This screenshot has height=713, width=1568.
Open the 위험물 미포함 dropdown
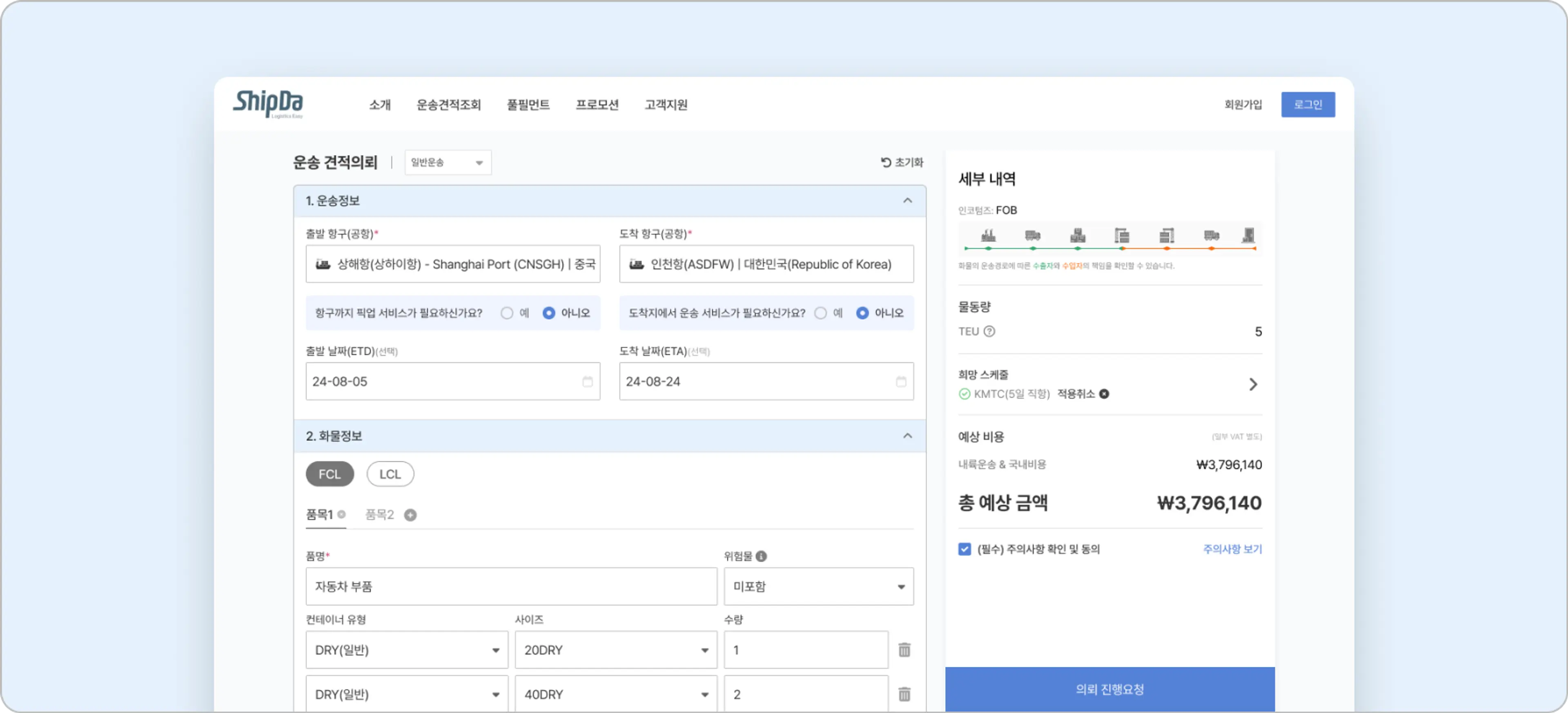point(819,587)
